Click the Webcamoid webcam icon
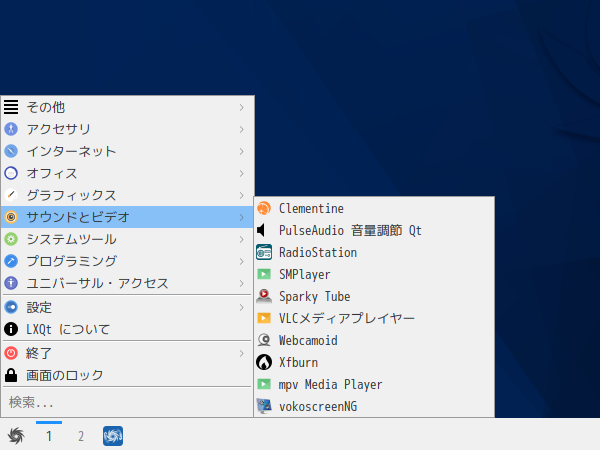The width and height of the screenshot is (600, 450). 264,340
